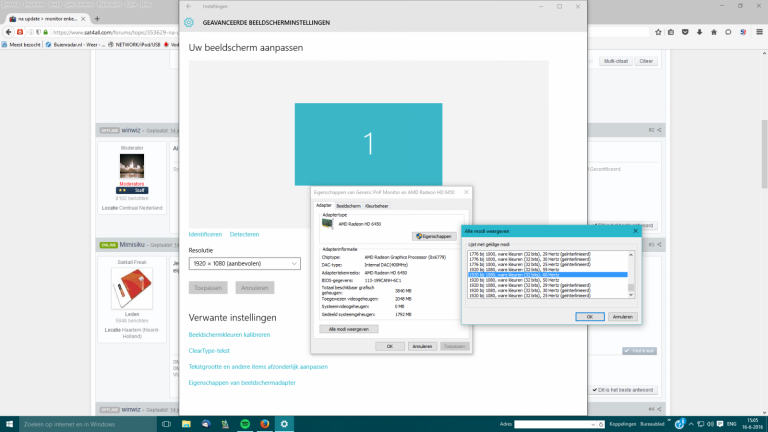Click the settings gear icon in header
This screenshot has width=768, height=432.
[189, 23]
